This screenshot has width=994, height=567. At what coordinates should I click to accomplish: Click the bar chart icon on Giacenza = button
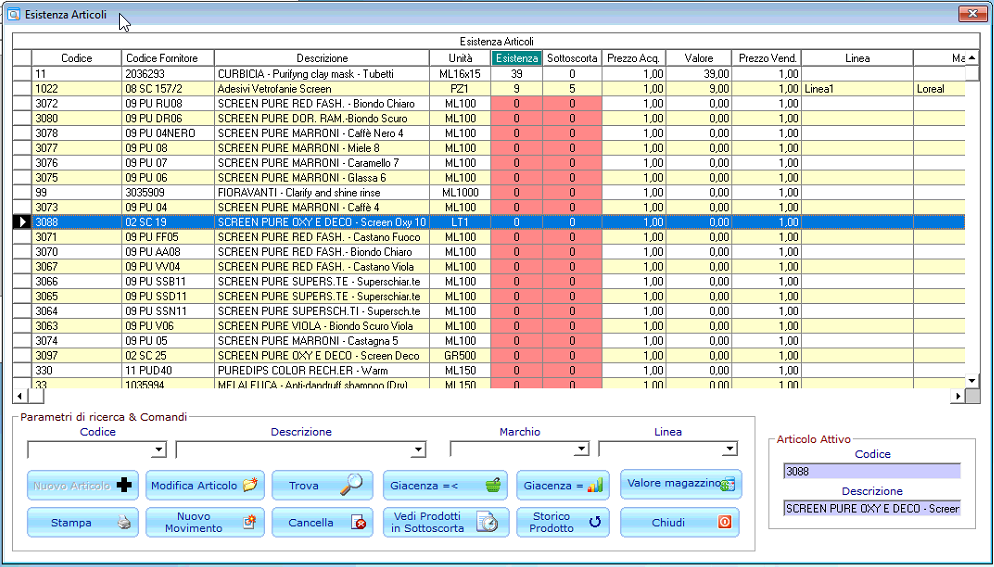tap(595, 485)
